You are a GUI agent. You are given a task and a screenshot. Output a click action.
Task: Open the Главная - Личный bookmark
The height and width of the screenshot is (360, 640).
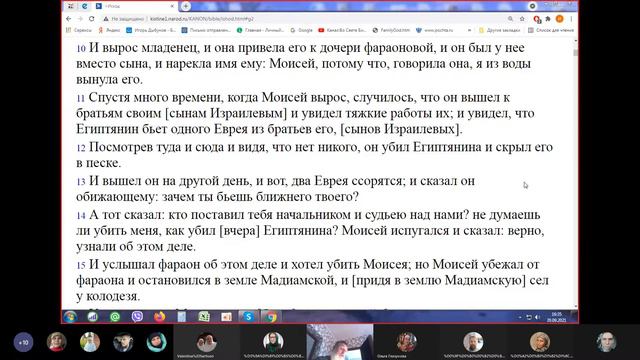[260, 30]
